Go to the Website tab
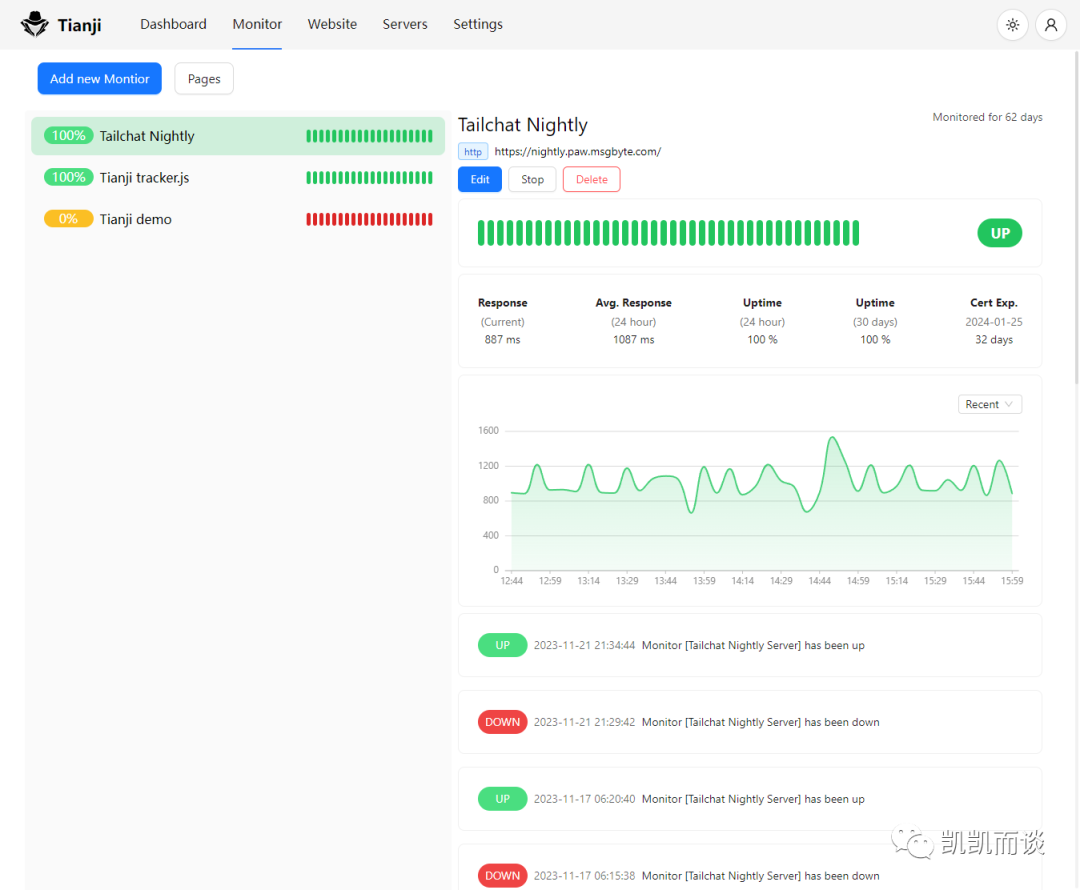Screen dimensions: 1080x890 [x=332, y=24]
